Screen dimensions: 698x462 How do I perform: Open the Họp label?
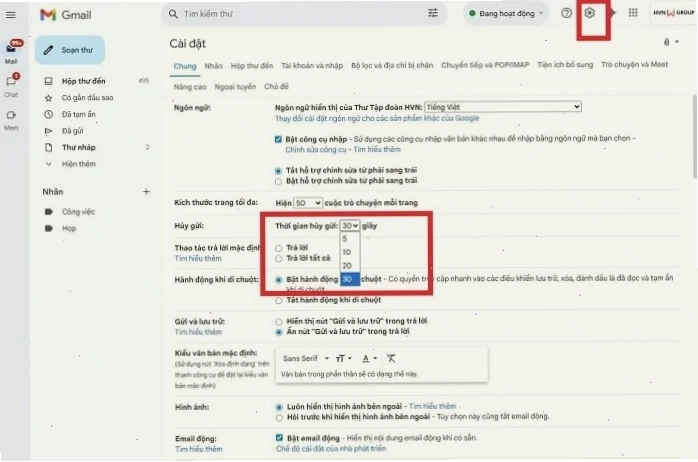(69, 228)
